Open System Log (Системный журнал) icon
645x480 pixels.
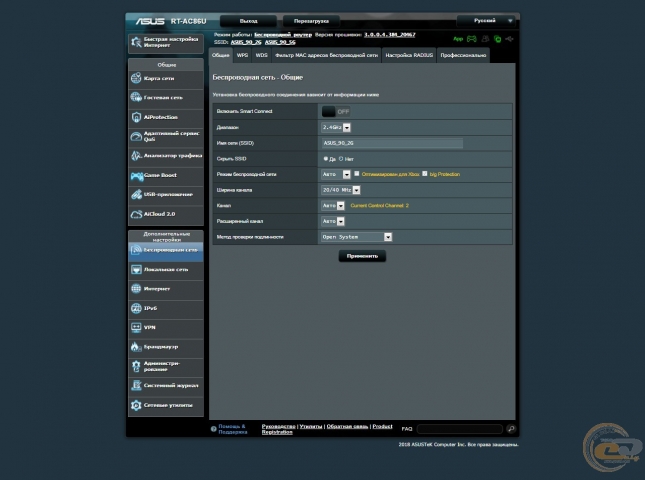(136, 385)
